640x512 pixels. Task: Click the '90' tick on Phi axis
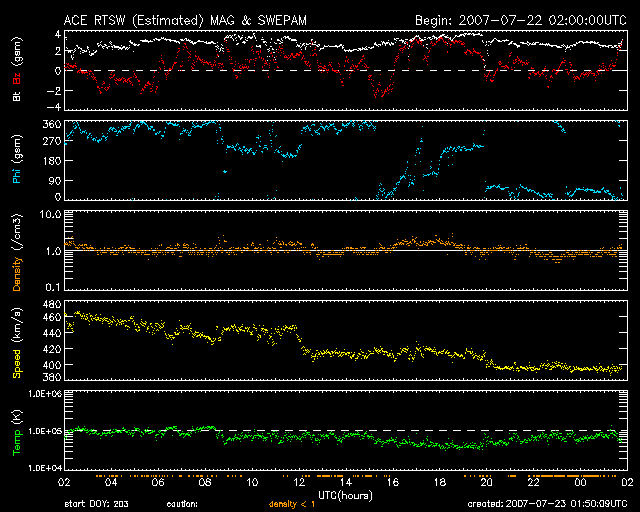[55, 180]
